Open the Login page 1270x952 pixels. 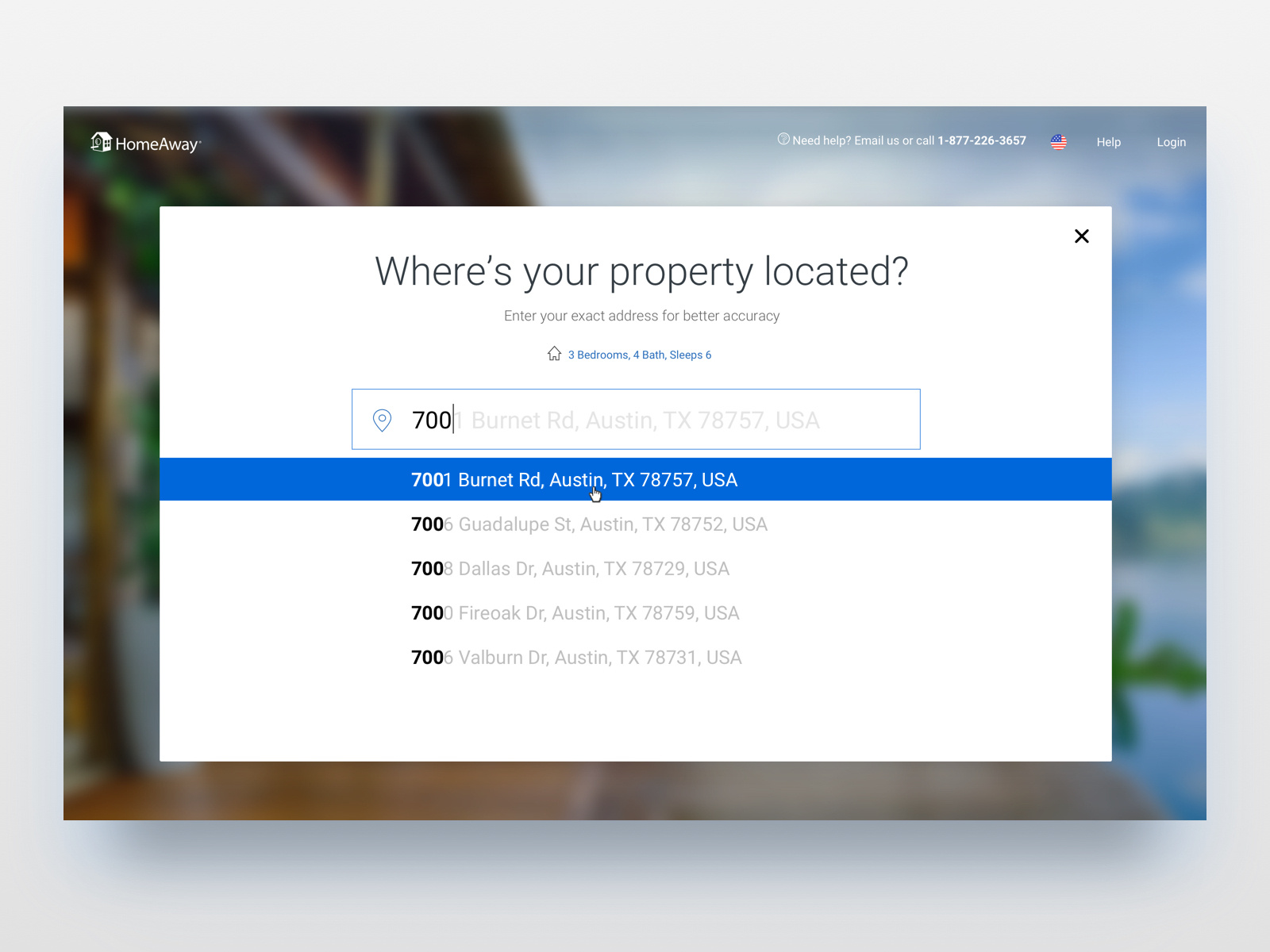tap(1171, 142)
